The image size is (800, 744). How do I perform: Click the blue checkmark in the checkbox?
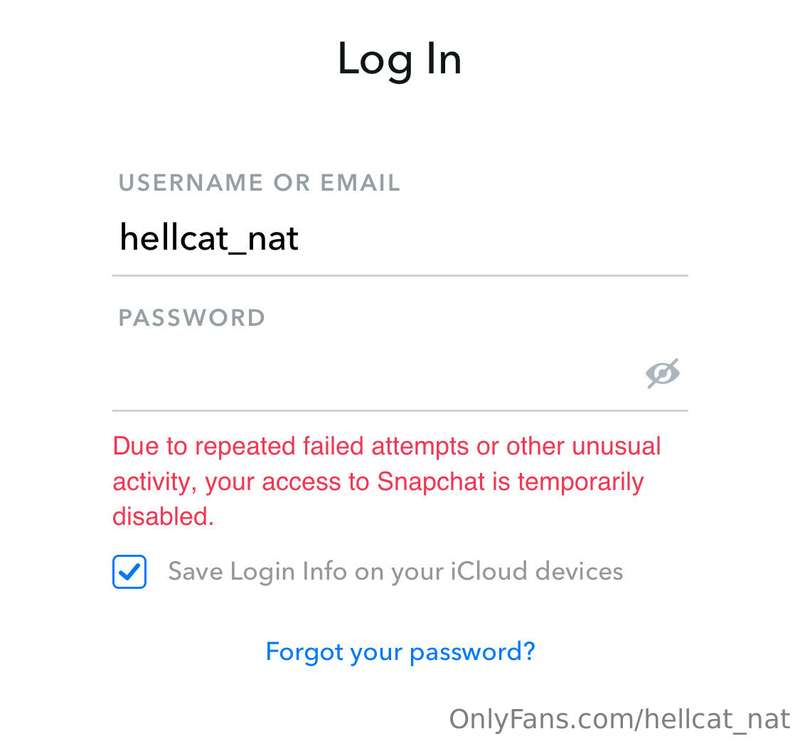(129, 572)
